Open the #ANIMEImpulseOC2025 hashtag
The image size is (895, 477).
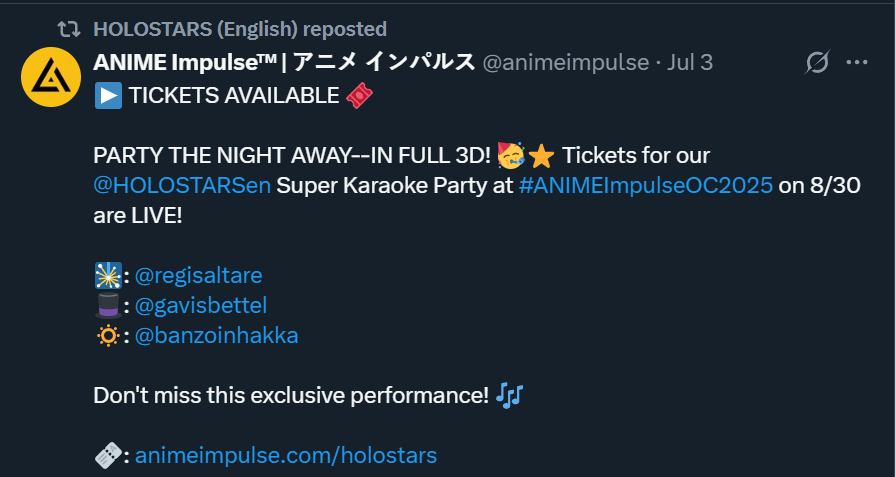click(x=646, y=186)
